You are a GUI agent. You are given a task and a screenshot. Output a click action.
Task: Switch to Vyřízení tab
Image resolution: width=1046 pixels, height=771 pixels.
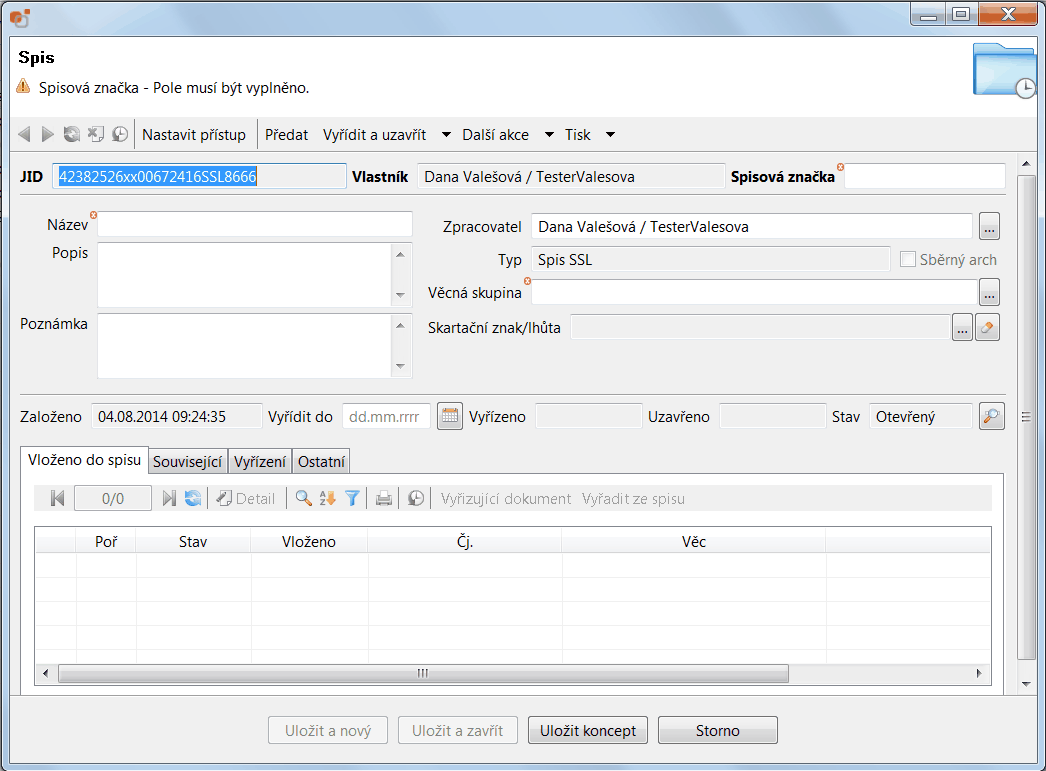coord(259,462)
